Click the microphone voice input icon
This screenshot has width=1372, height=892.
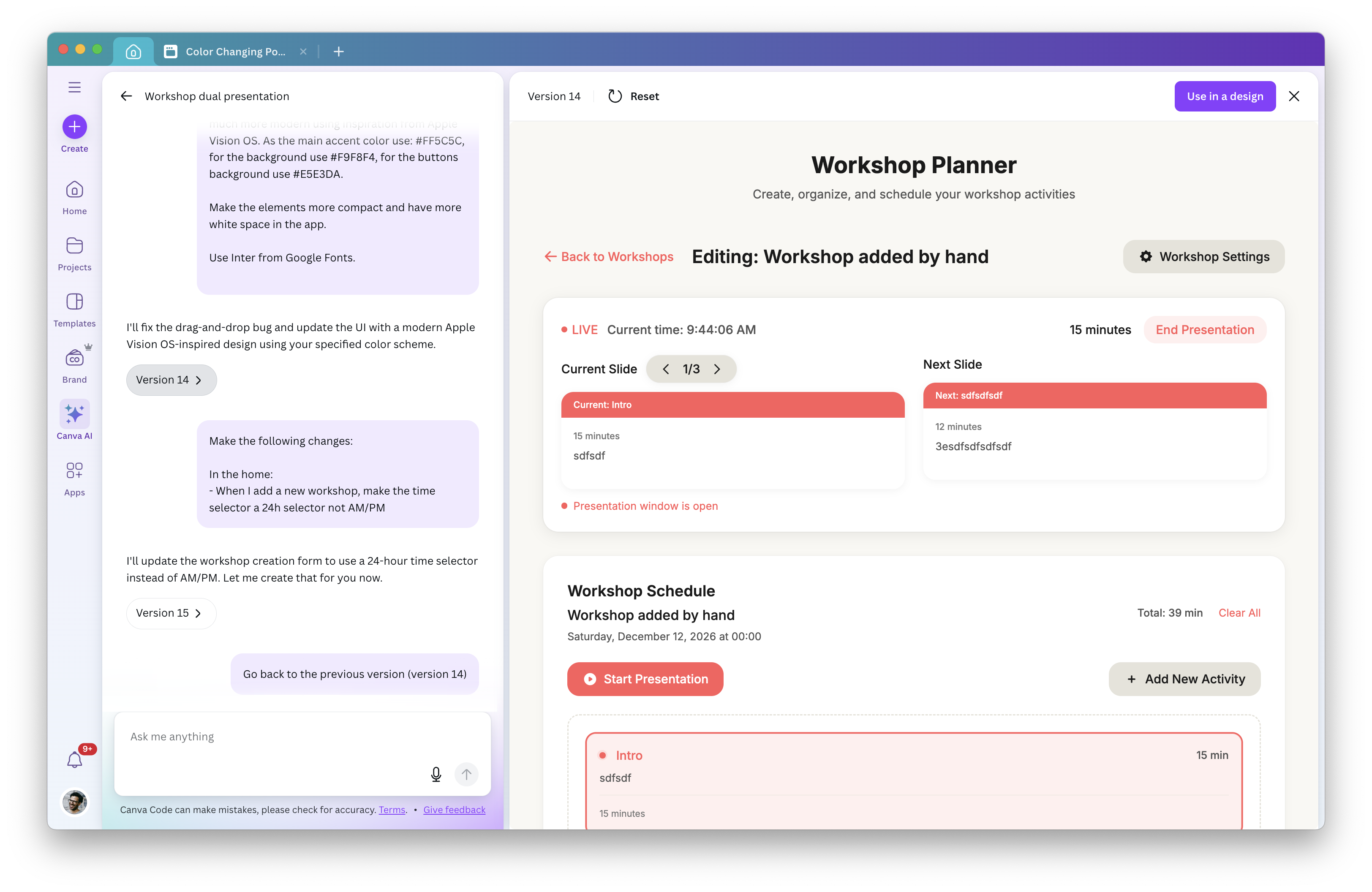tap(436, 775)
